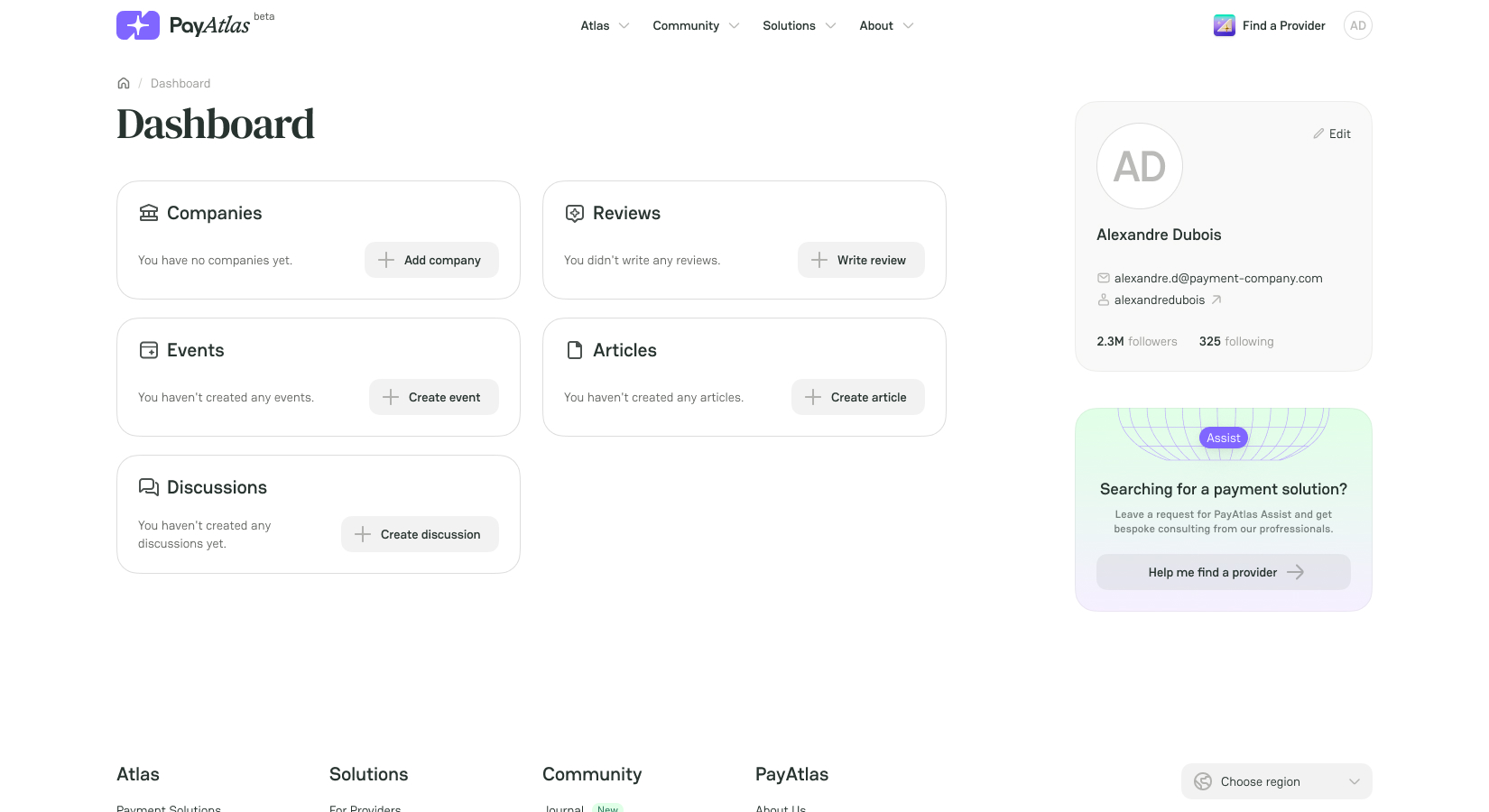Open the 2.3M followers list

(x=1136, y=341)
